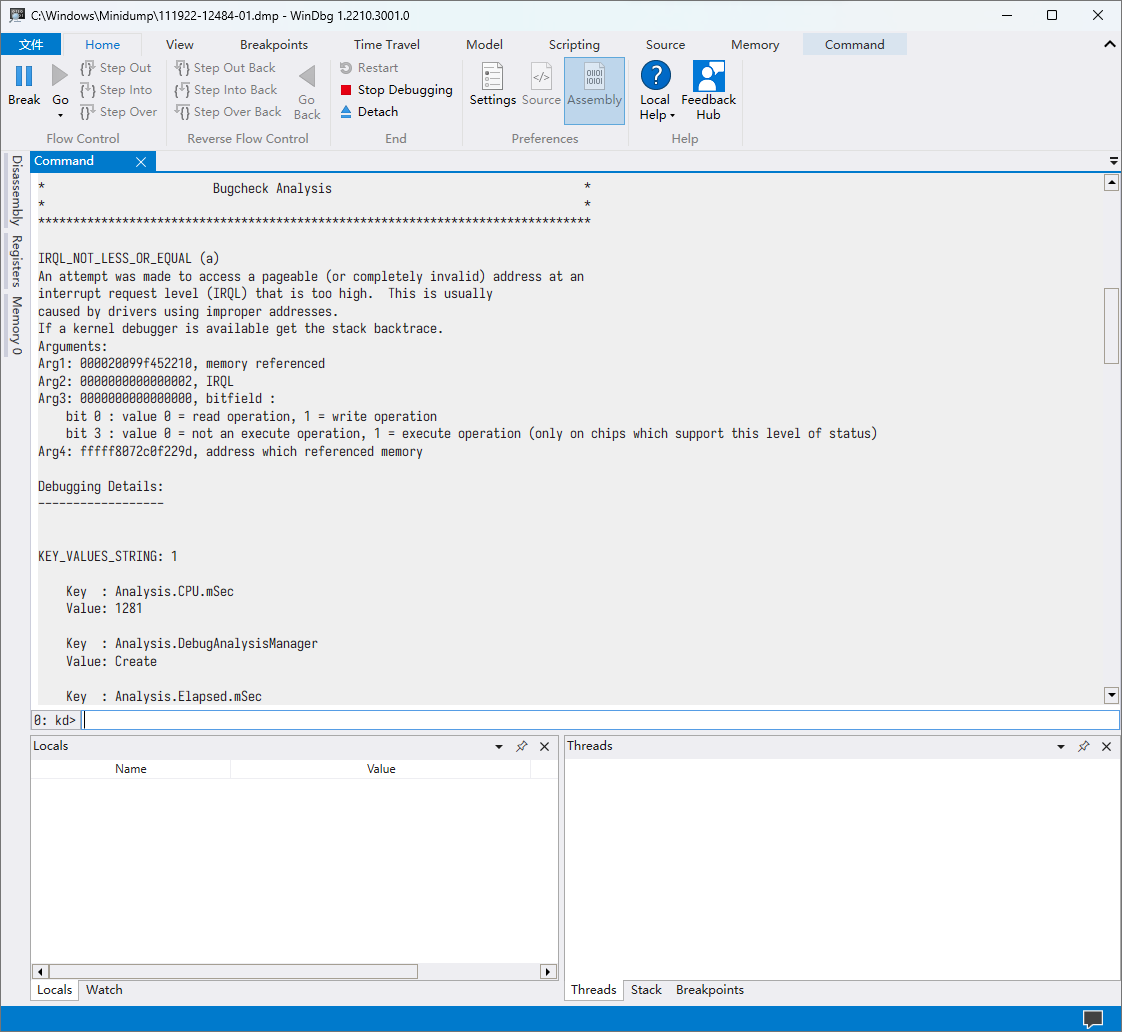This screenshot has width=1122, height=1032.
Task: Open the Disassembly side panel
Action: click(x=16, y=190)
